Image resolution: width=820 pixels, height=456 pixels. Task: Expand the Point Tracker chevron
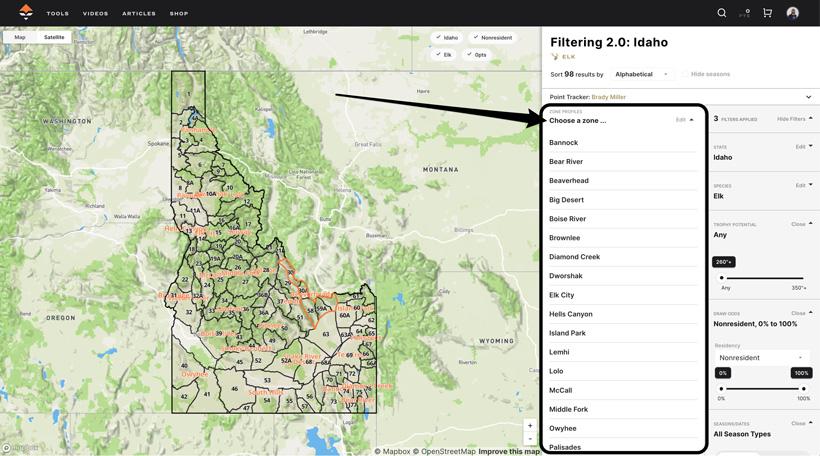coord(808,97)
